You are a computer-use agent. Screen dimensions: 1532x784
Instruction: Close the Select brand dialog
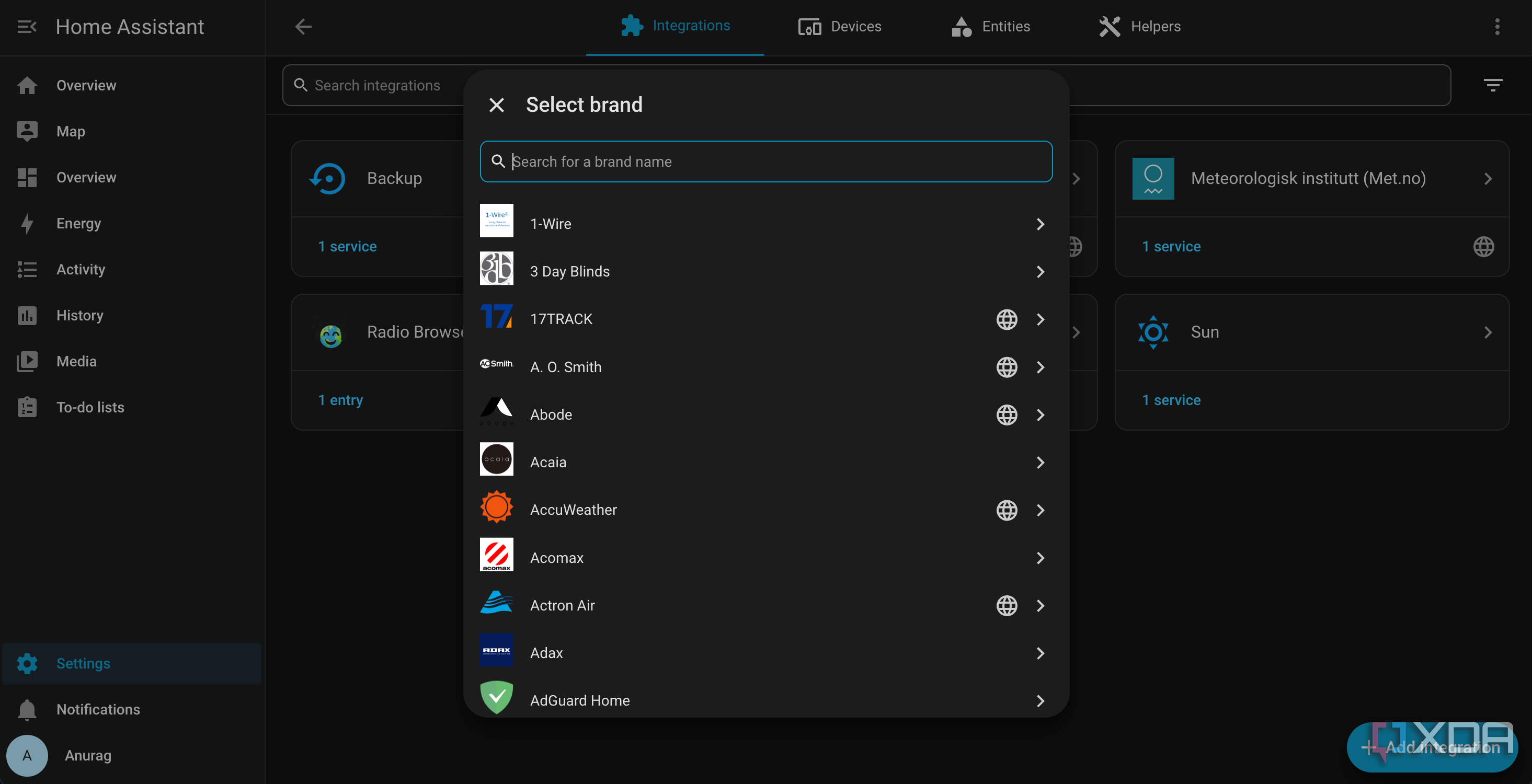(x=496, y=105)
